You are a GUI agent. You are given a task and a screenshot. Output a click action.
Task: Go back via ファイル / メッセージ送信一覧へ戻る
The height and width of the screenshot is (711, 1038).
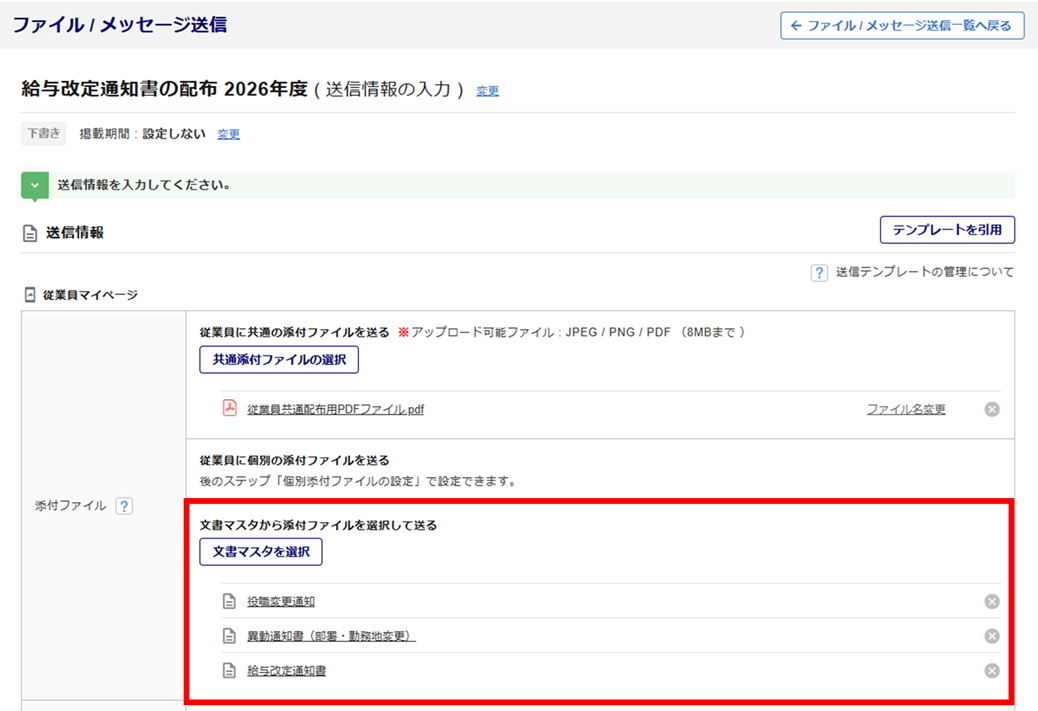point(902,26)
